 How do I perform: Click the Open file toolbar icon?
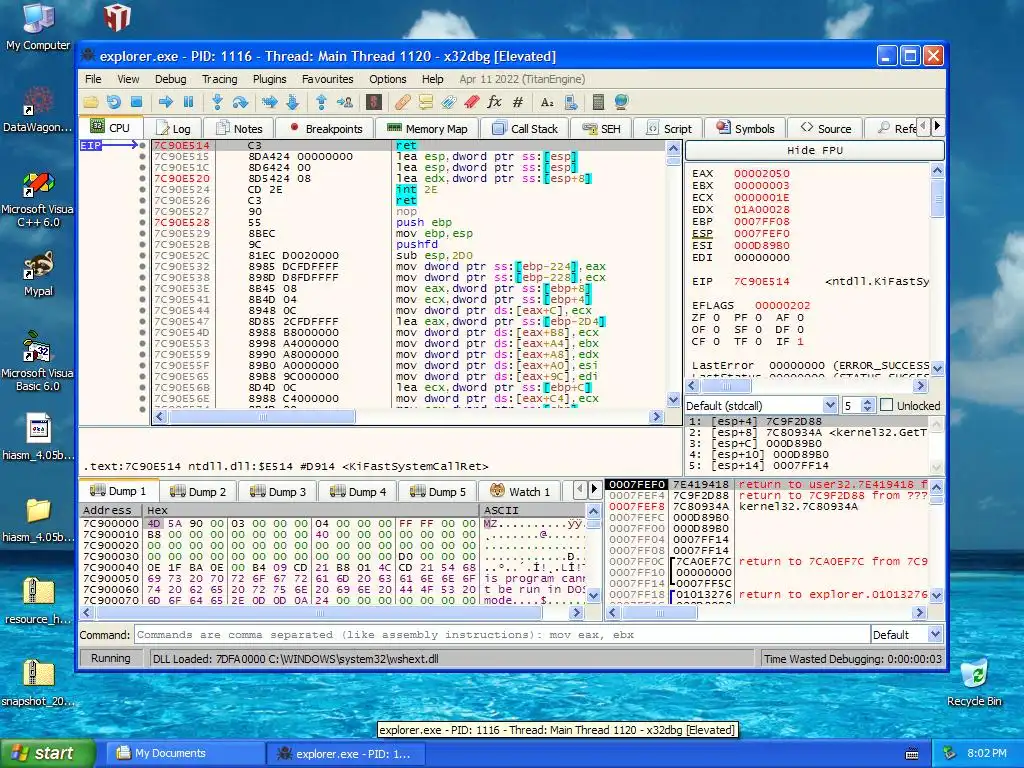(x=91, y=102)
